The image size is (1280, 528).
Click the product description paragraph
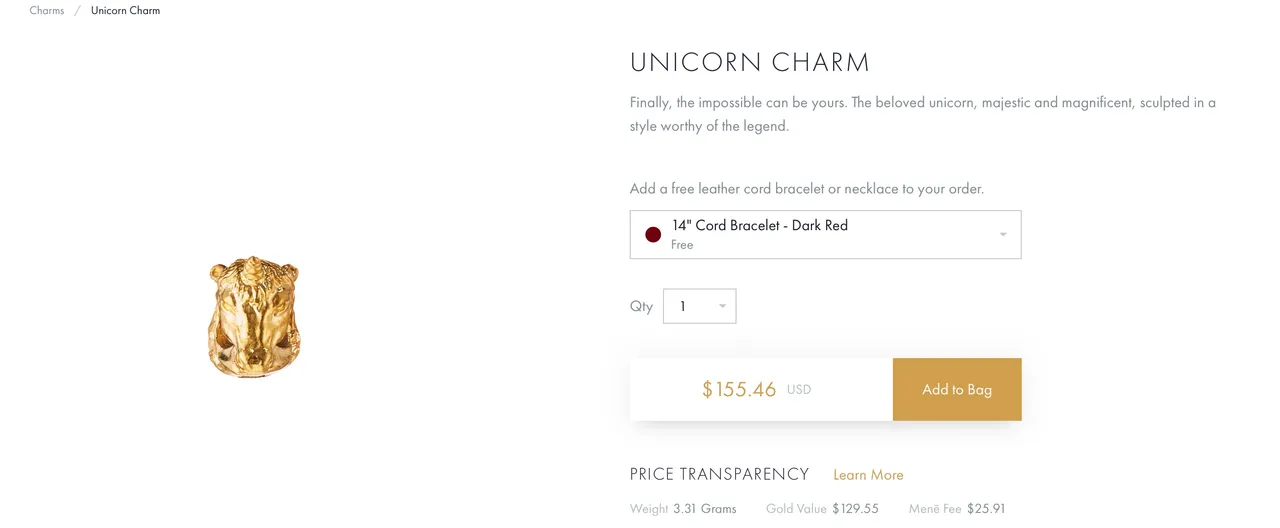923,114
